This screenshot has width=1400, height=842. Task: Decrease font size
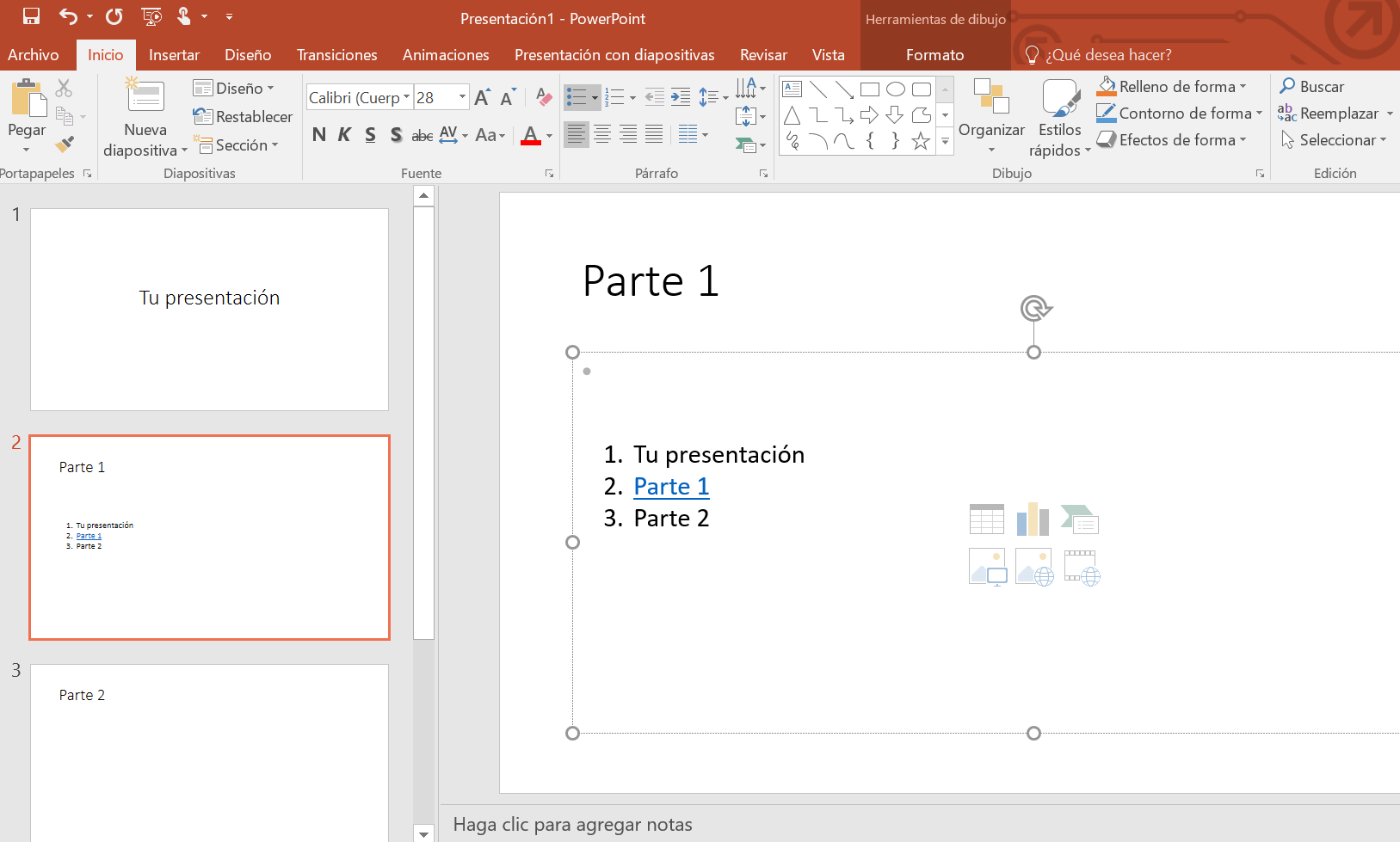tap(508, 97)
